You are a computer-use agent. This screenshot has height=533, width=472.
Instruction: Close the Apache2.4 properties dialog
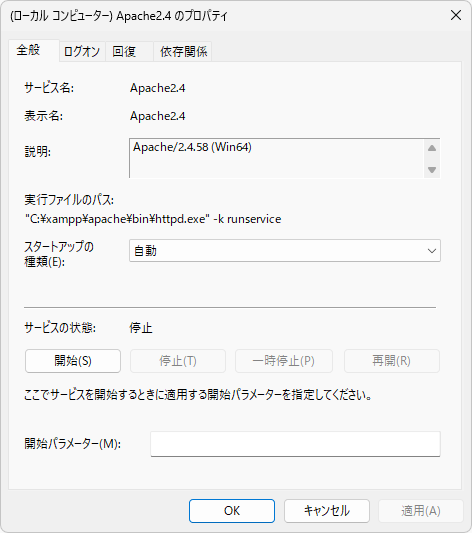pos(456,15)
